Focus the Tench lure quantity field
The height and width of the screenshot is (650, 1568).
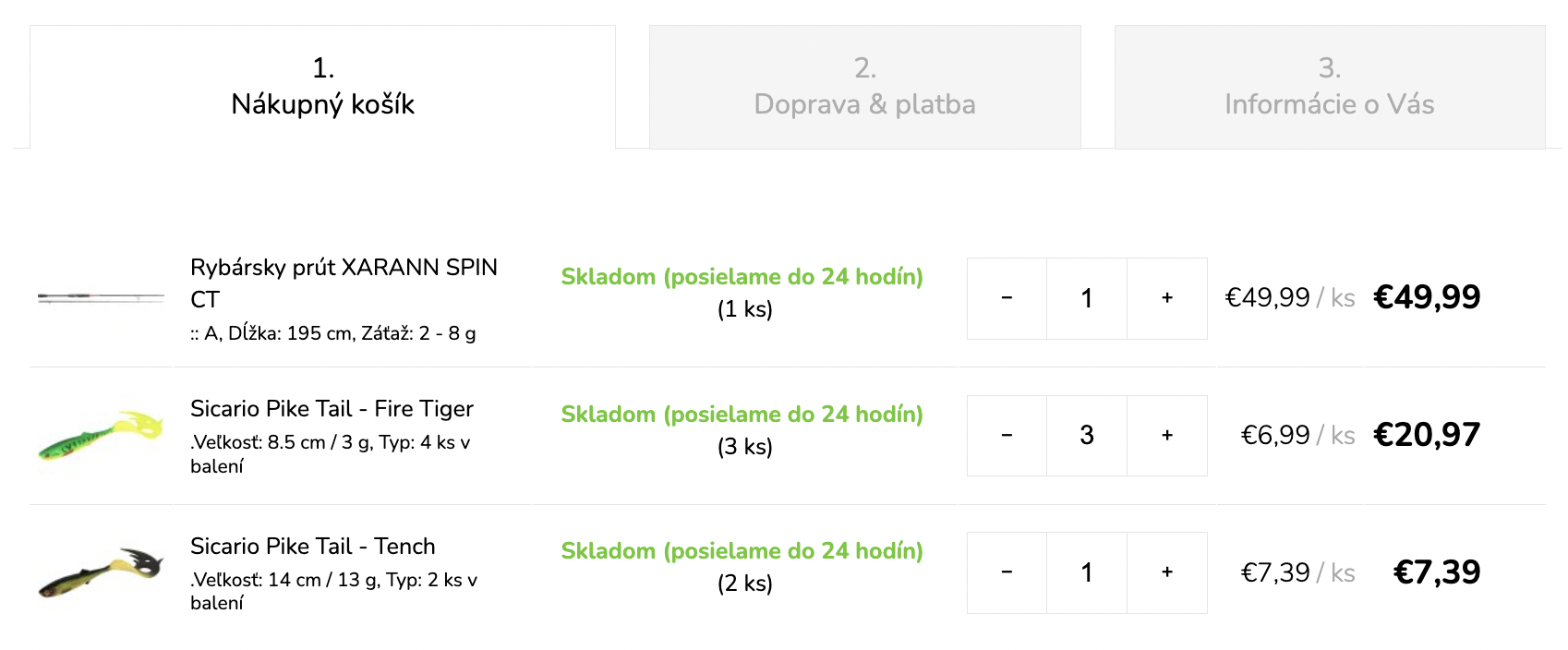point(1087,572)
